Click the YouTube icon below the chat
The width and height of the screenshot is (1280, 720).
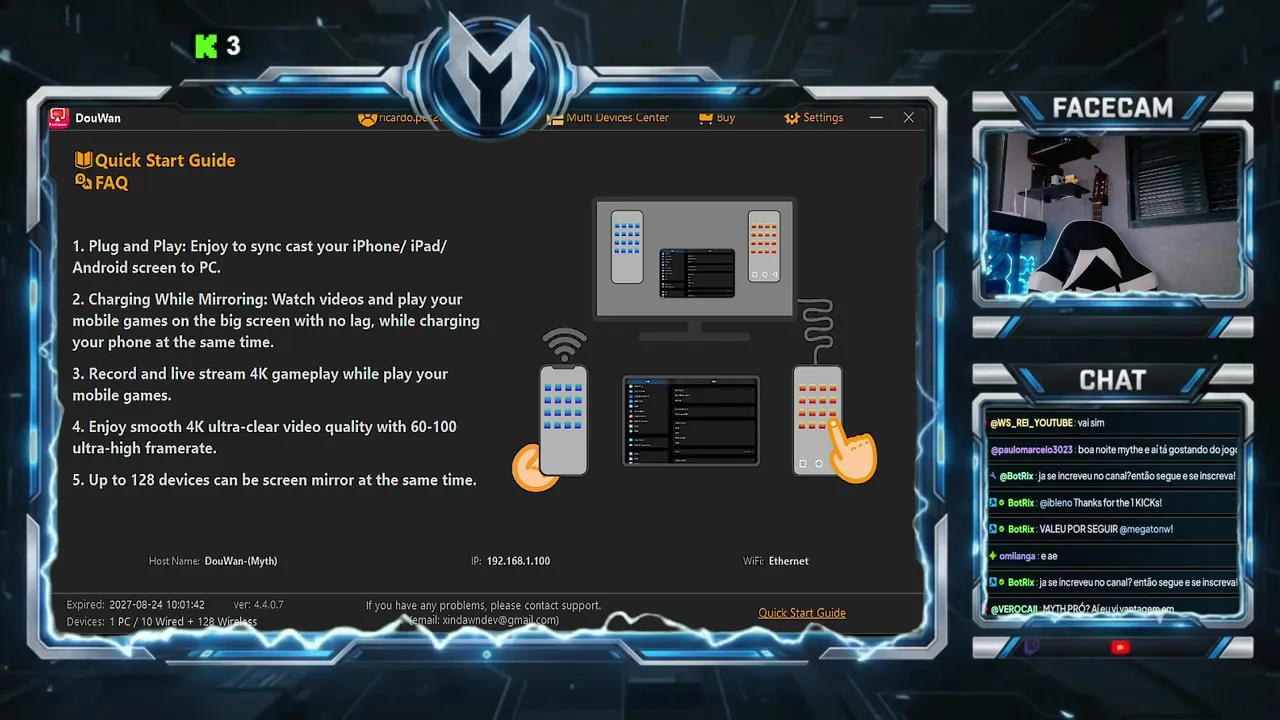1120,647
